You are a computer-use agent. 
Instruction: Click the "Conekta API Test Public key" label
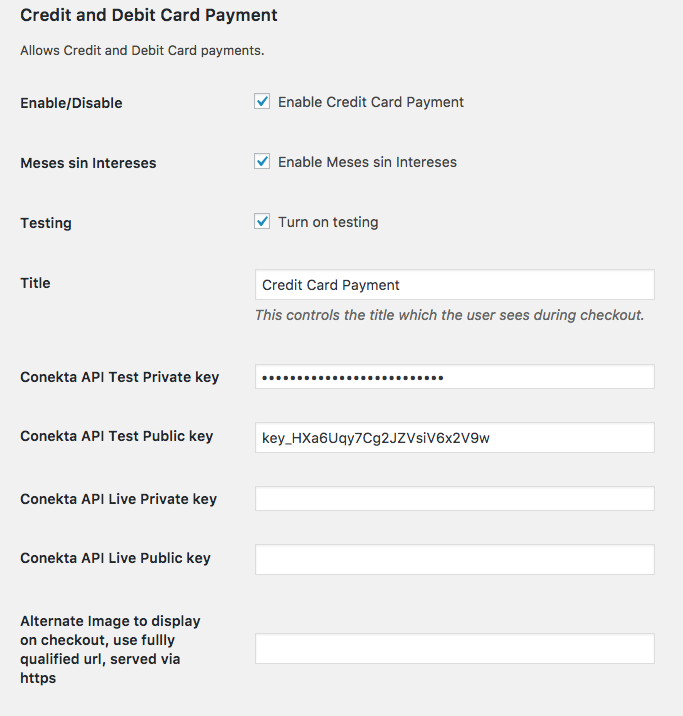pyautogui.click(x=116, y=436)
